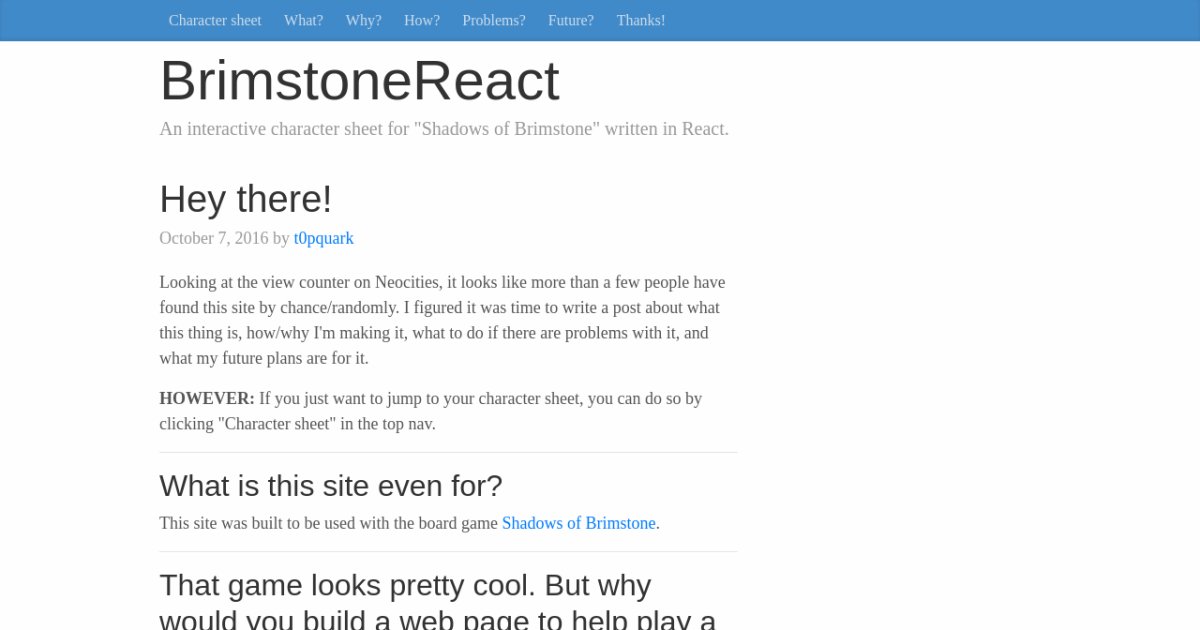Image resolution: width=1200 pixels, height=630 pixels.
Task: Click the bold HOWEVER: text
Action: click(207, 398)
